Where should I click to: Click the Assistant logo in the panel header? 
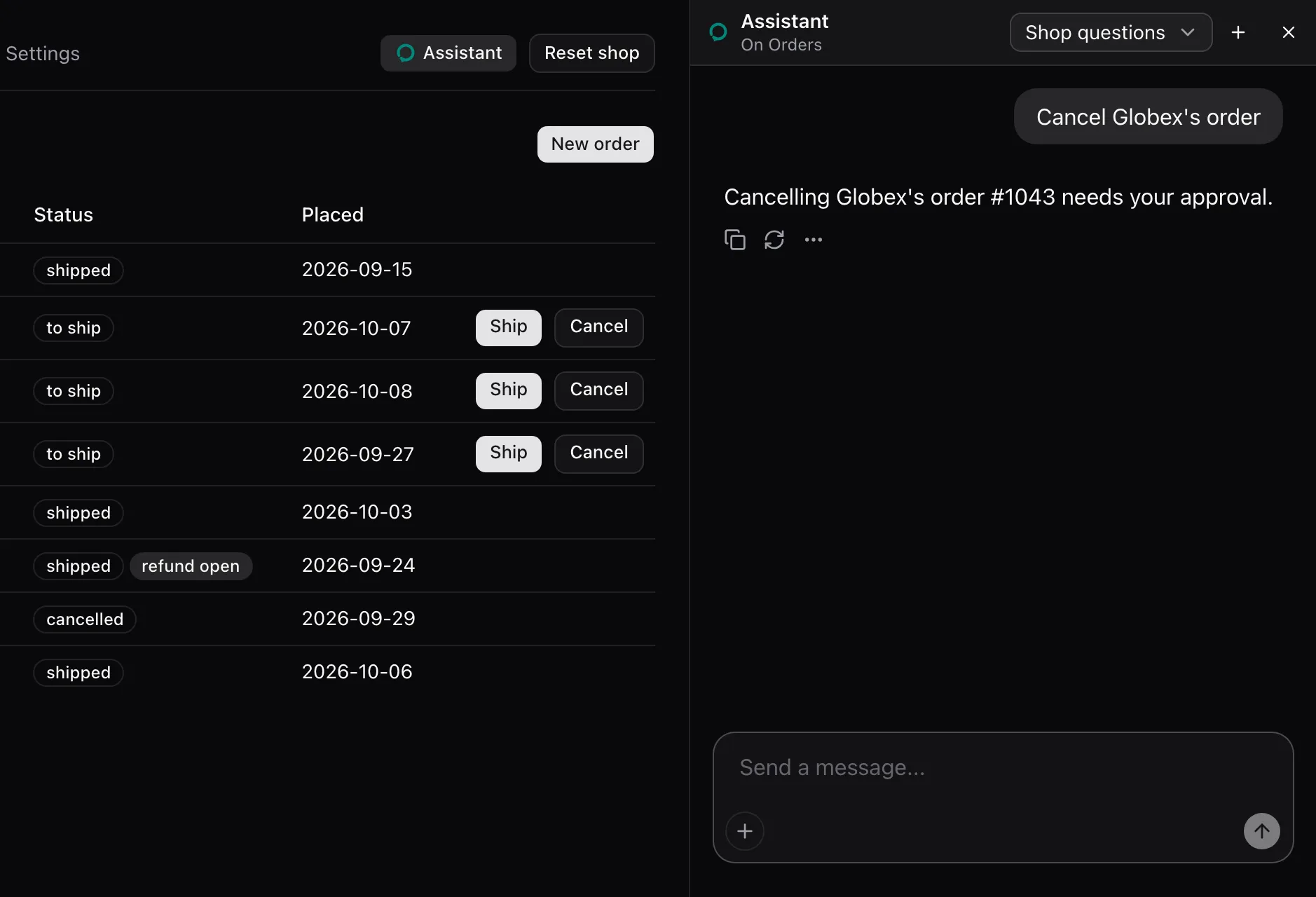click(718, 32)
